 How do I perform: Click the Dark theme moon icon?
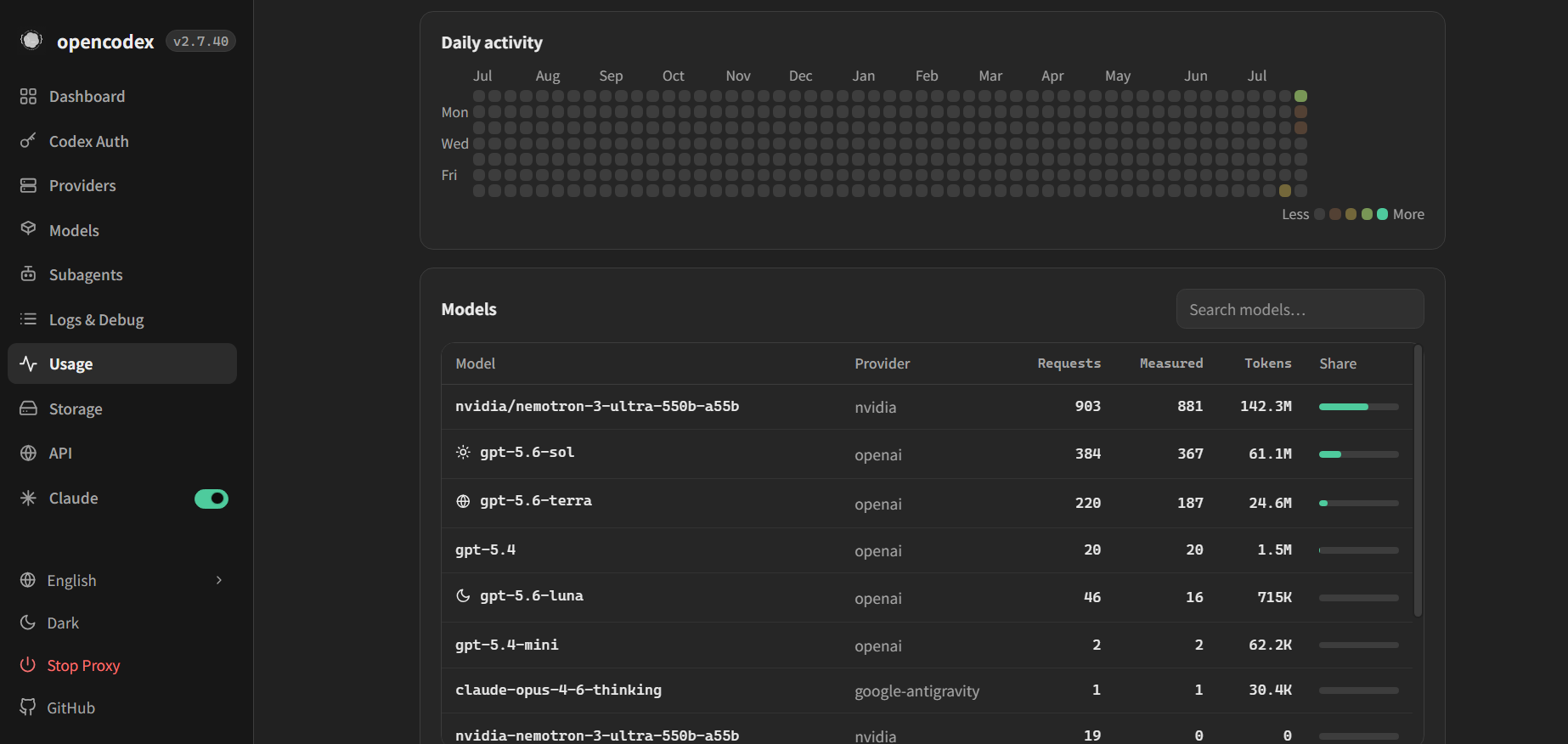tap(28, 623)
